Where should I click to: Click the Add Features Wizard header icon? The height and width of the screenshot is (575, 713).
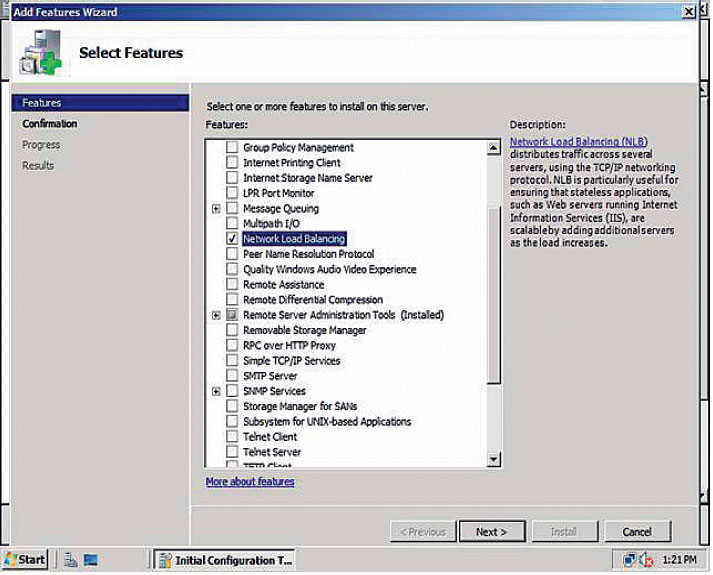pyautogui.click(x=40, y=53)
